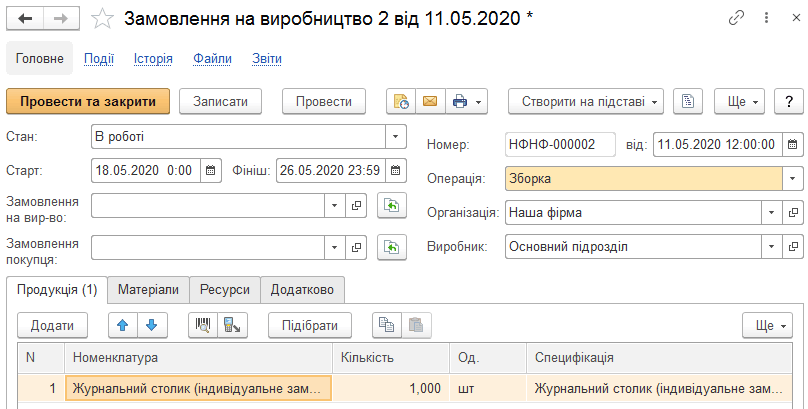Click the Записати button
The height and width of the screenshot is (409, 808).
point(221,101)
